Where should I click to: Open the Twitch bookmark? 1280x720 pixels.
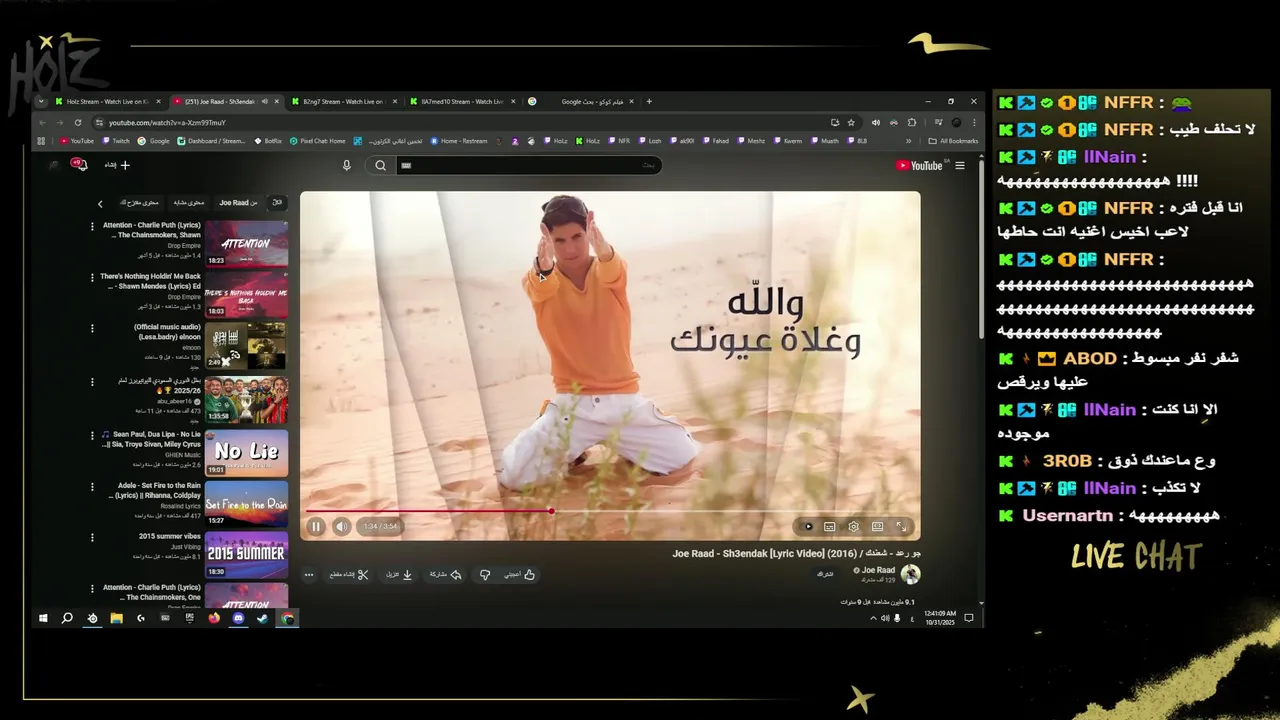[116, 141]
